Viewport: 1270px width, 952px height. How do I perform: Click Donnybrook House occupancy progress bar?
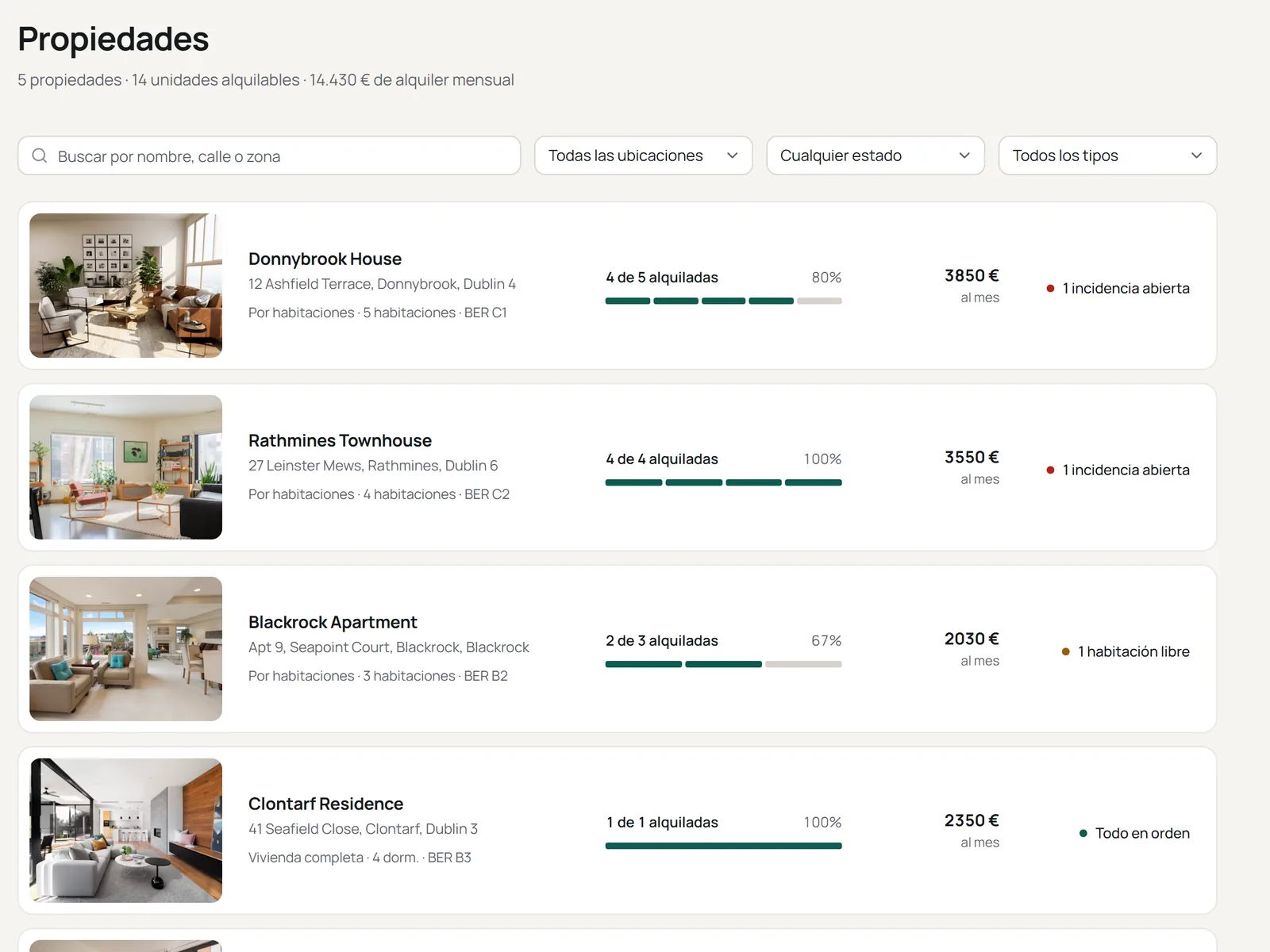723,301
